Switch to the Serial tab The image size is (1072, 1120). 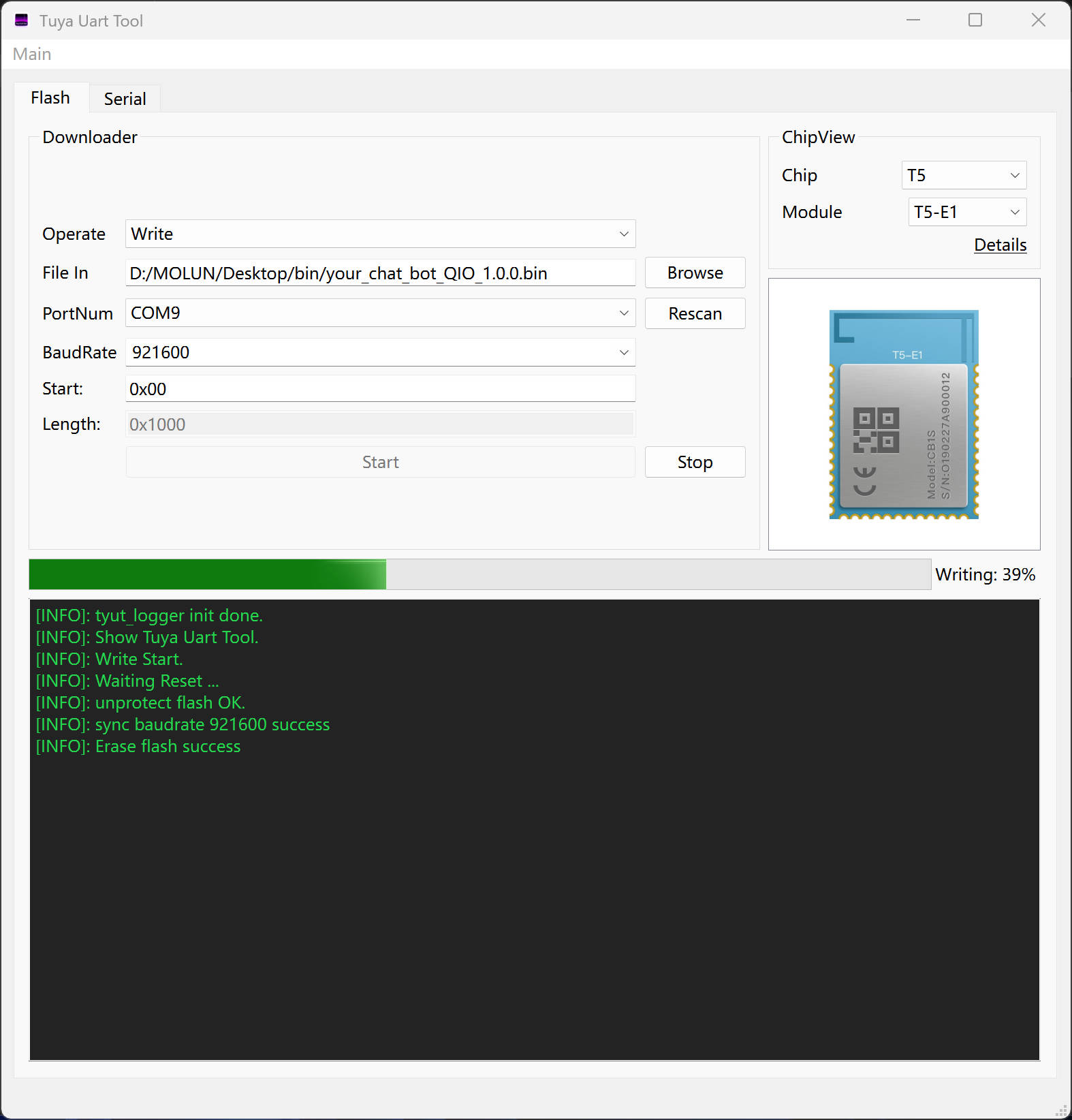click(125, 99)
